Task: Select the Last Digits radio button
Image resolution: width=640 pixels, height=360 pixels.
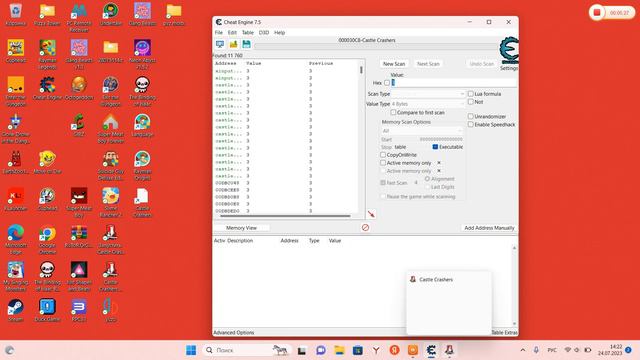Action: pos(427,187)
